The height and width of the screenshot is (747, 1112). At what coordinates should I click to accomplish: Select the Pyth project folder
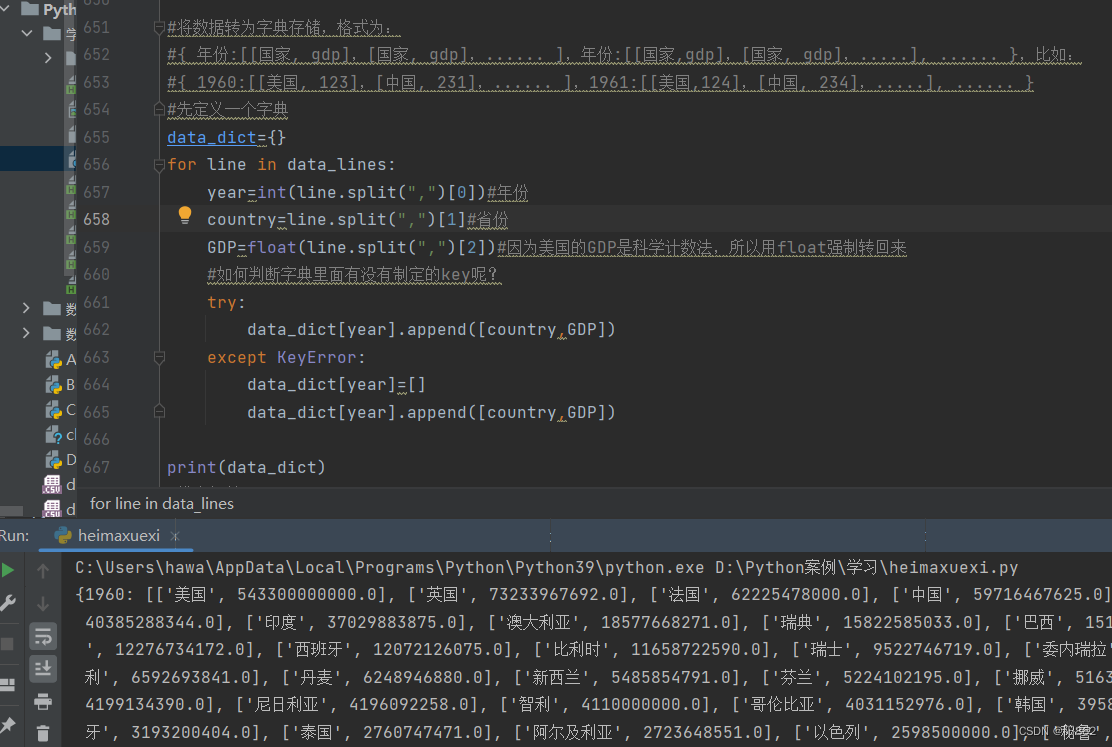coord(48,9)
